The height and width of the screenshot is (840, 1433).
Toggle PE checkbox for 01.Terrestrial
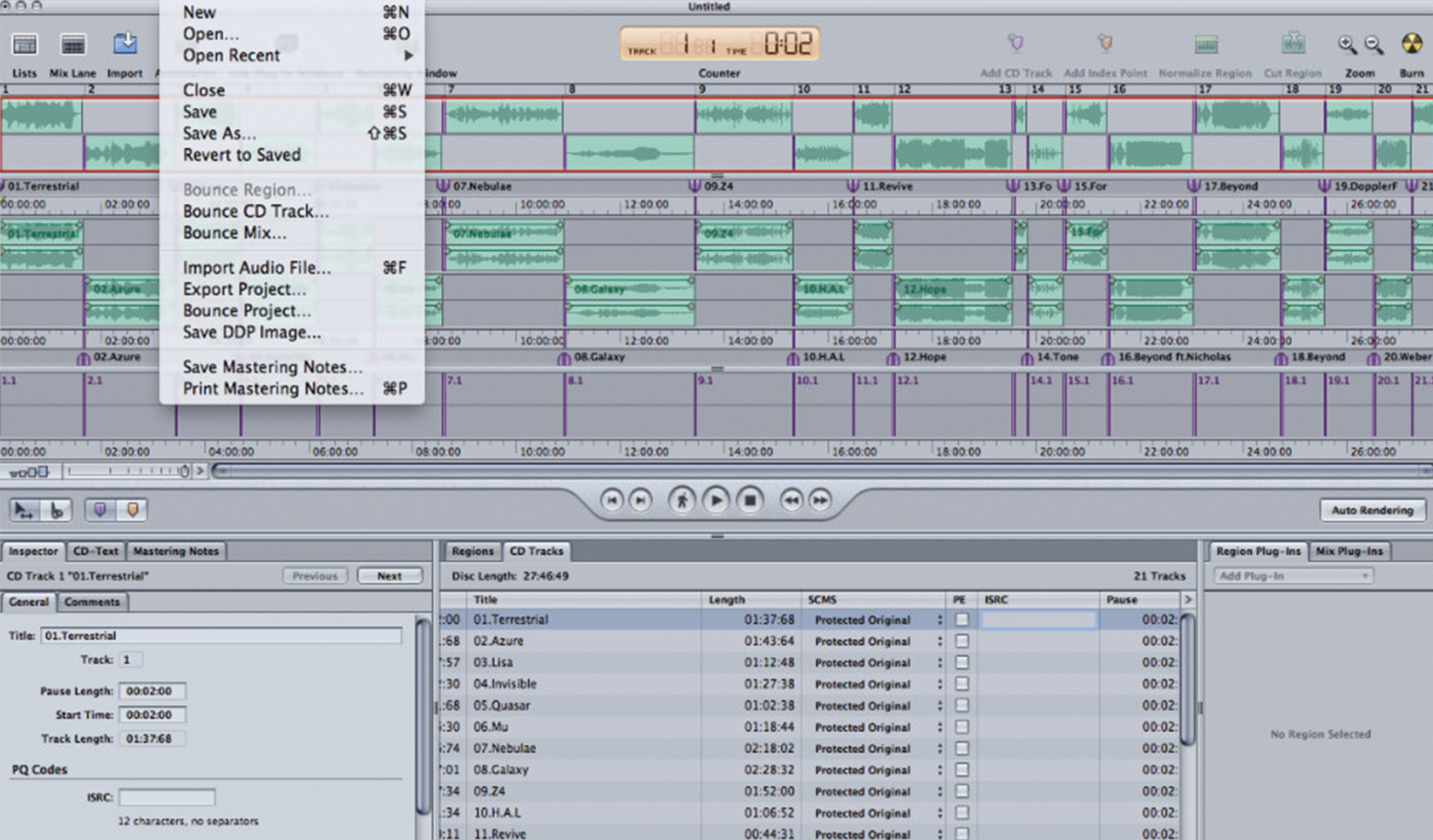[x=961, y=620]
